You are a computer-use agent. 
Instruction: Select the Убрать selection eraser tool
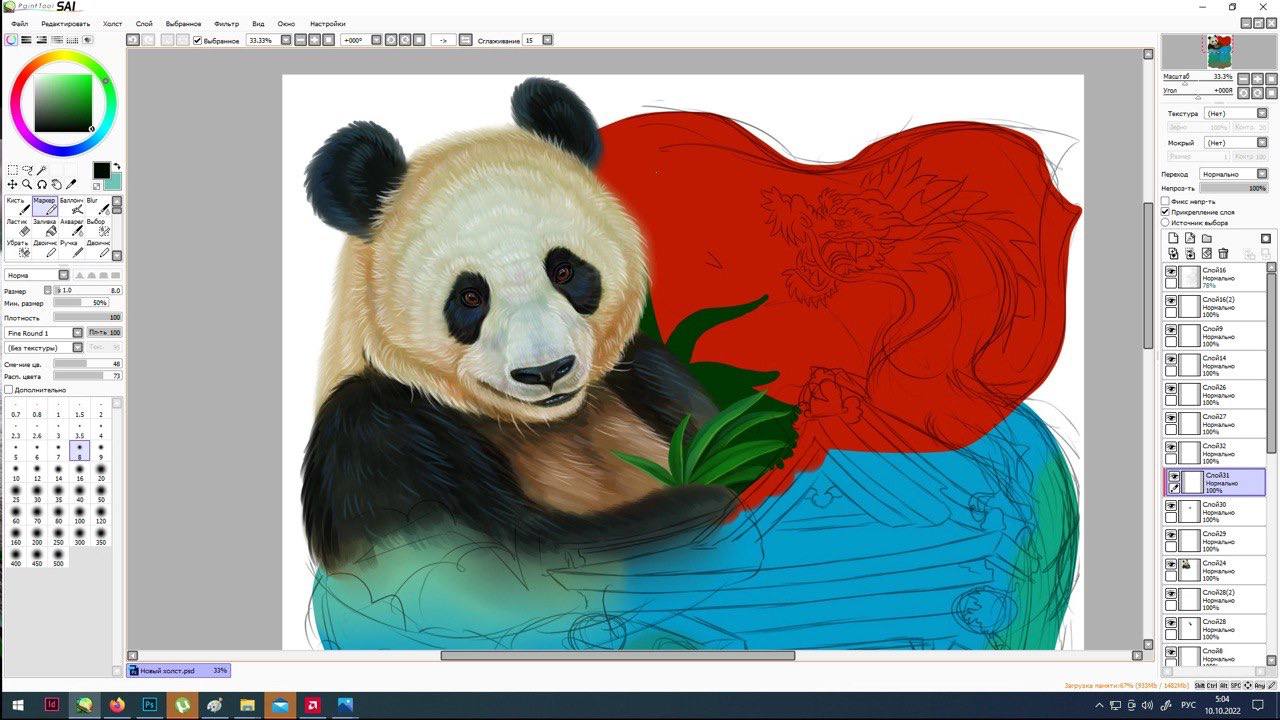[17, 249]
